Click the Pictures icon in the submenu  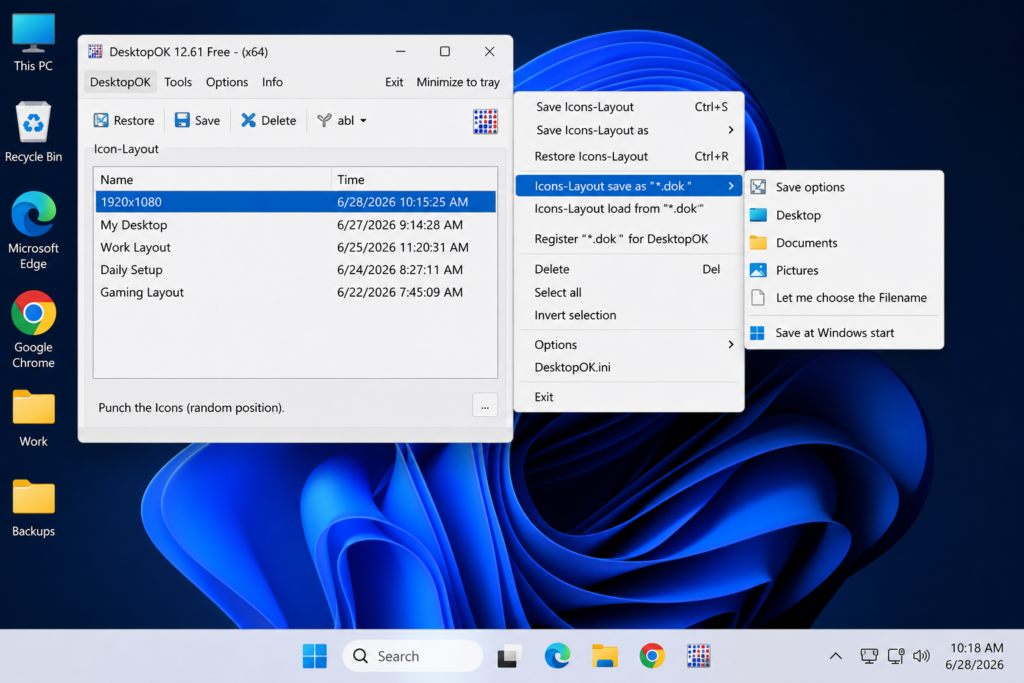pos(758,270)
